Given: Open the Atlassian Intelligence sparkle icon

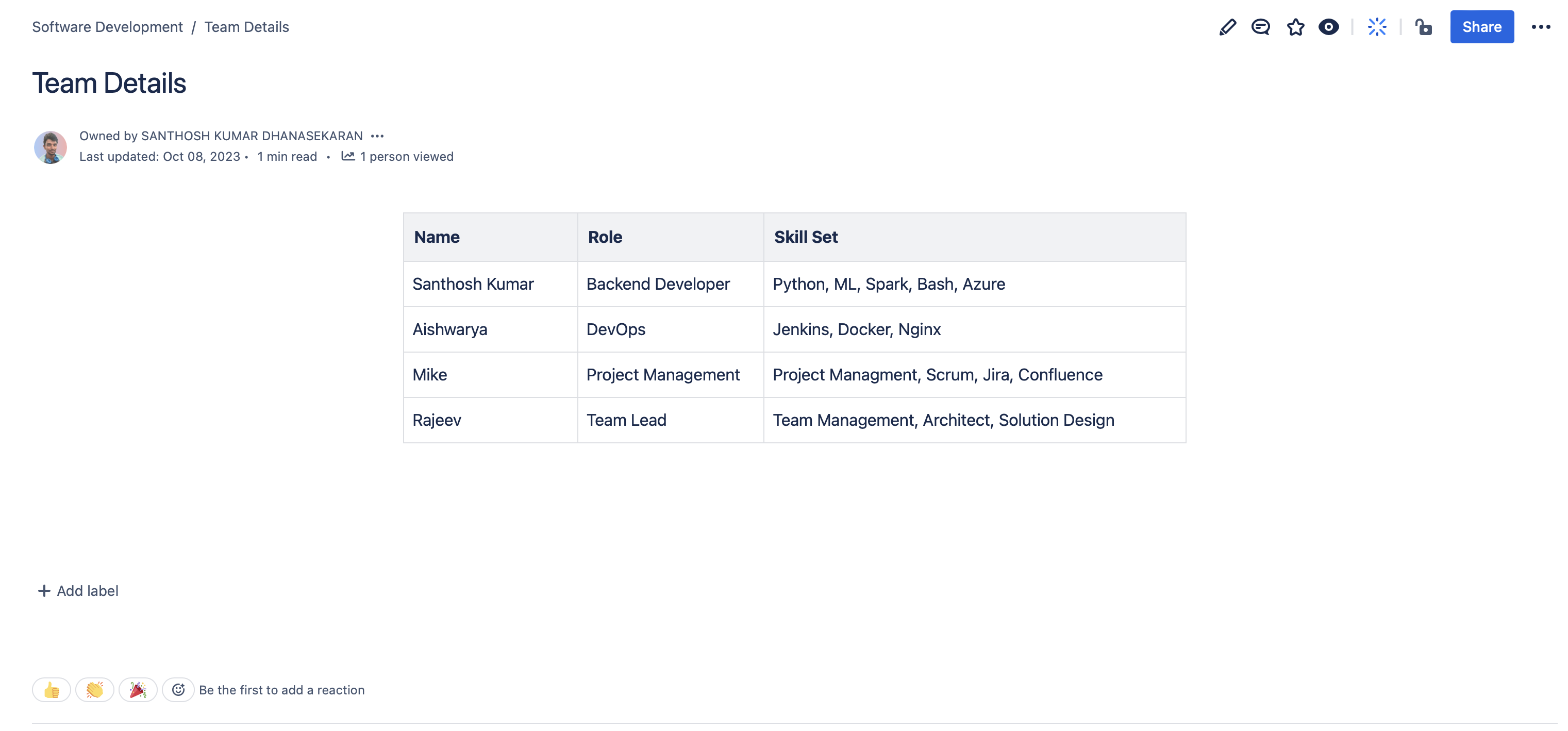Looking at the screenshot, I should click(1376, 27).
